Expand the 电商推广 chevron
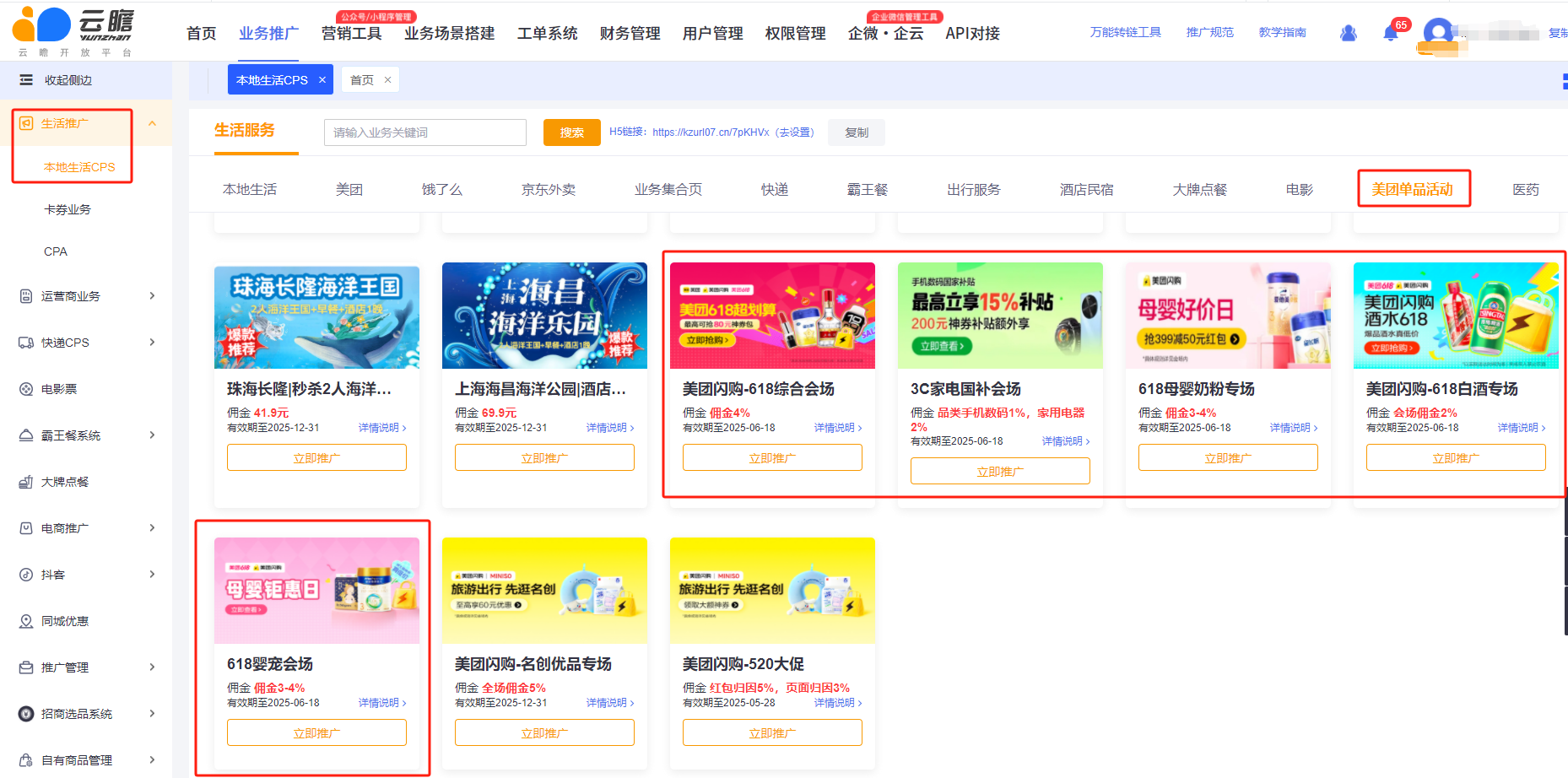This screenshot has width=1568, height=778. click(x=153, y=528)
